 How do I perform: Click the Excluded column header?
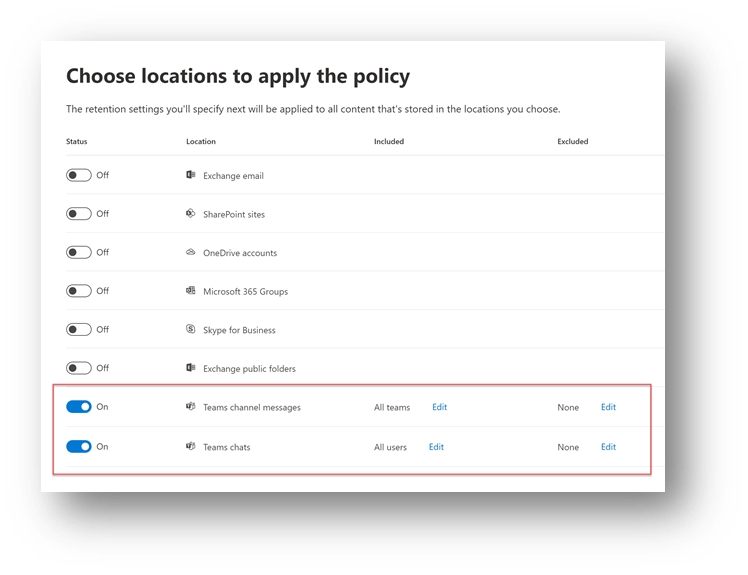coord(572,141)
